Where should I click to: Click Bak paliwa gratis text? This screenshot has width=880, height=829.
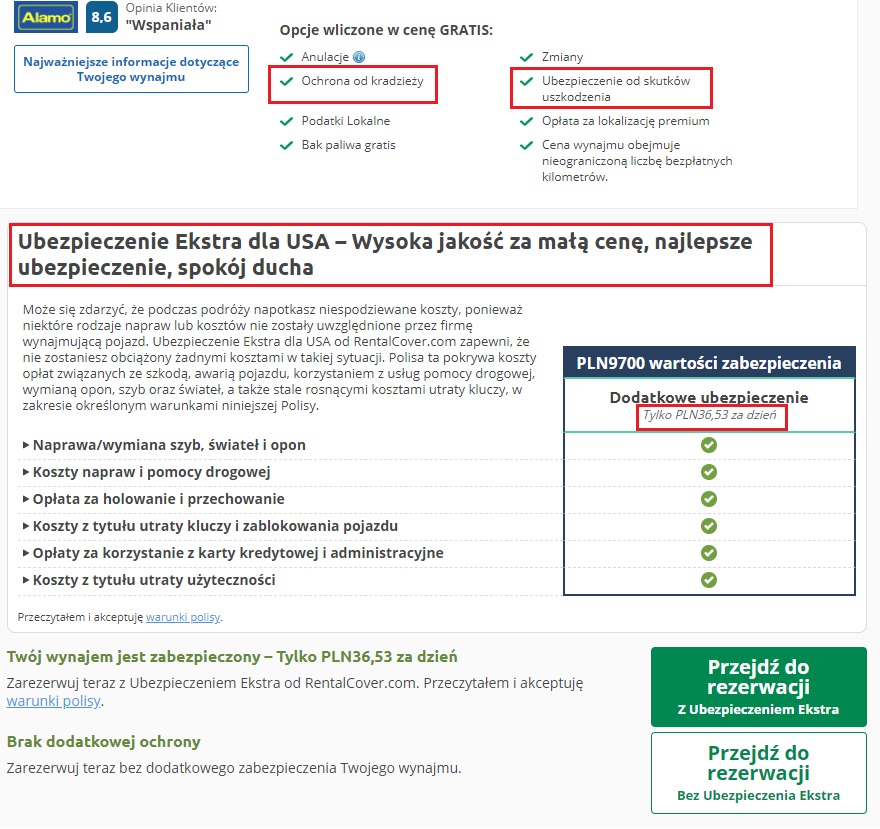tap(349, 145)
